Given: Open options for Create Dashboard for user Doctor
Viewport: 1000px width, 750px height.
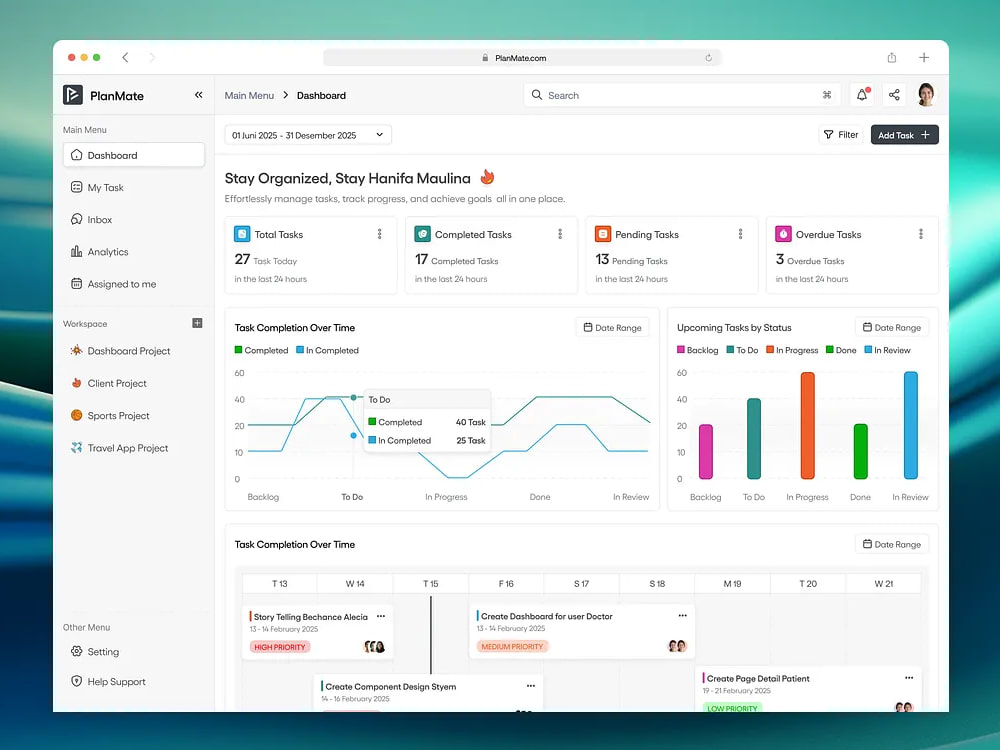Looking at the screenshot, I should point(682,615).
